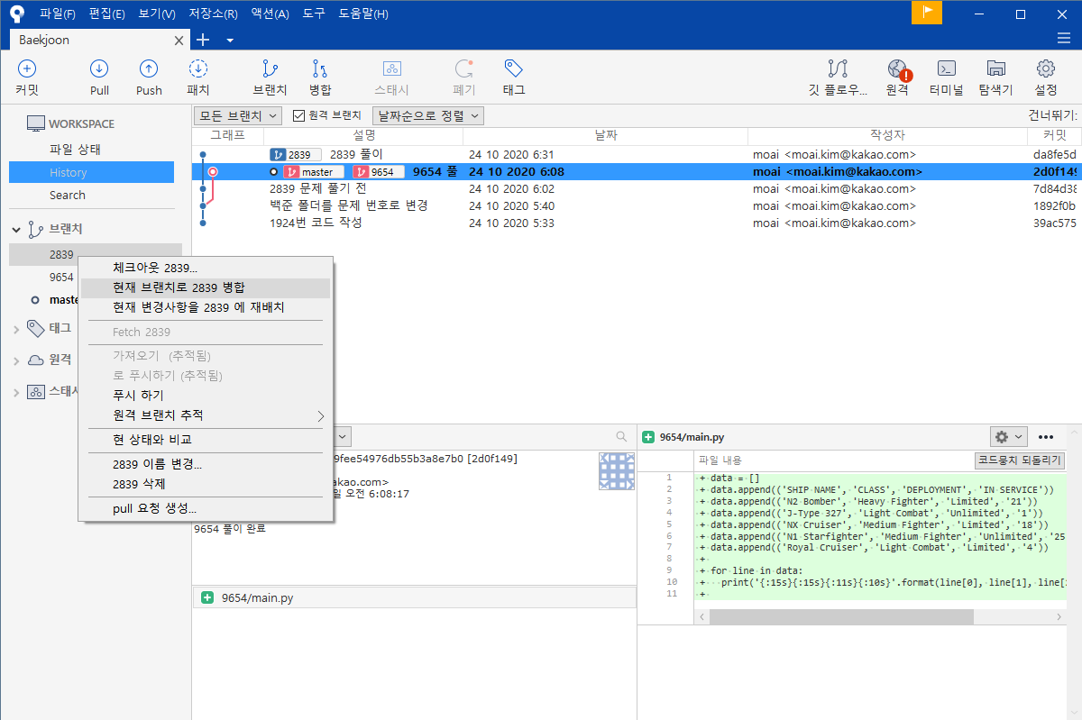1082x720 pixels.
Task: Click the SourceTree logo icon in title bar
Action: [17, 13]
